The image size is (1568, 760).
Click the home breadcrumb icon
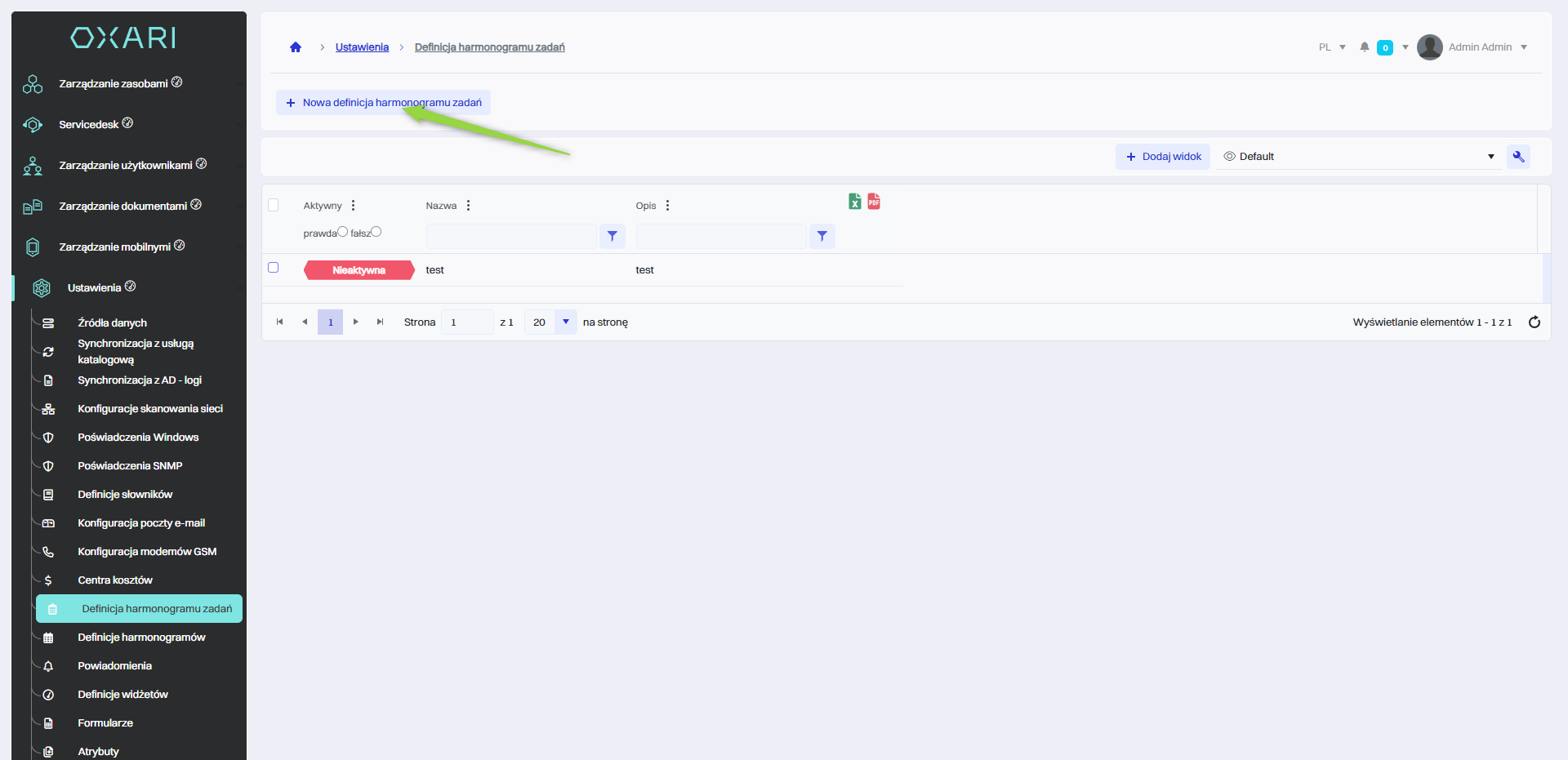point(296,47)
